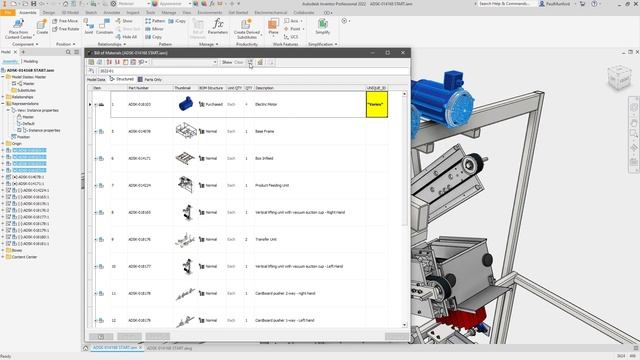Click the icon right of Show Clear
The image size is (640, 360).
tap(250, 62)
